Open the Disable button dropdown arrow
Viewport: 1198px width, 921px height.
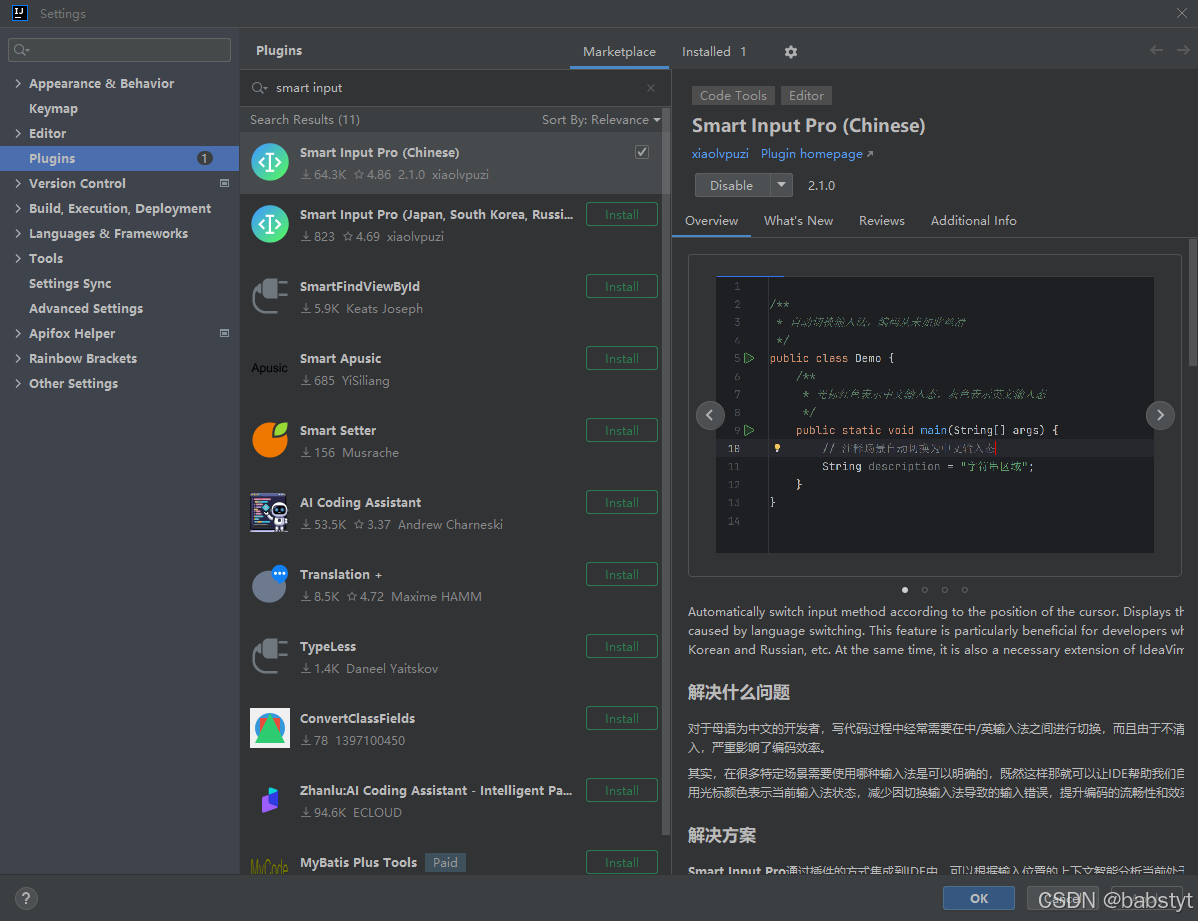781,185
